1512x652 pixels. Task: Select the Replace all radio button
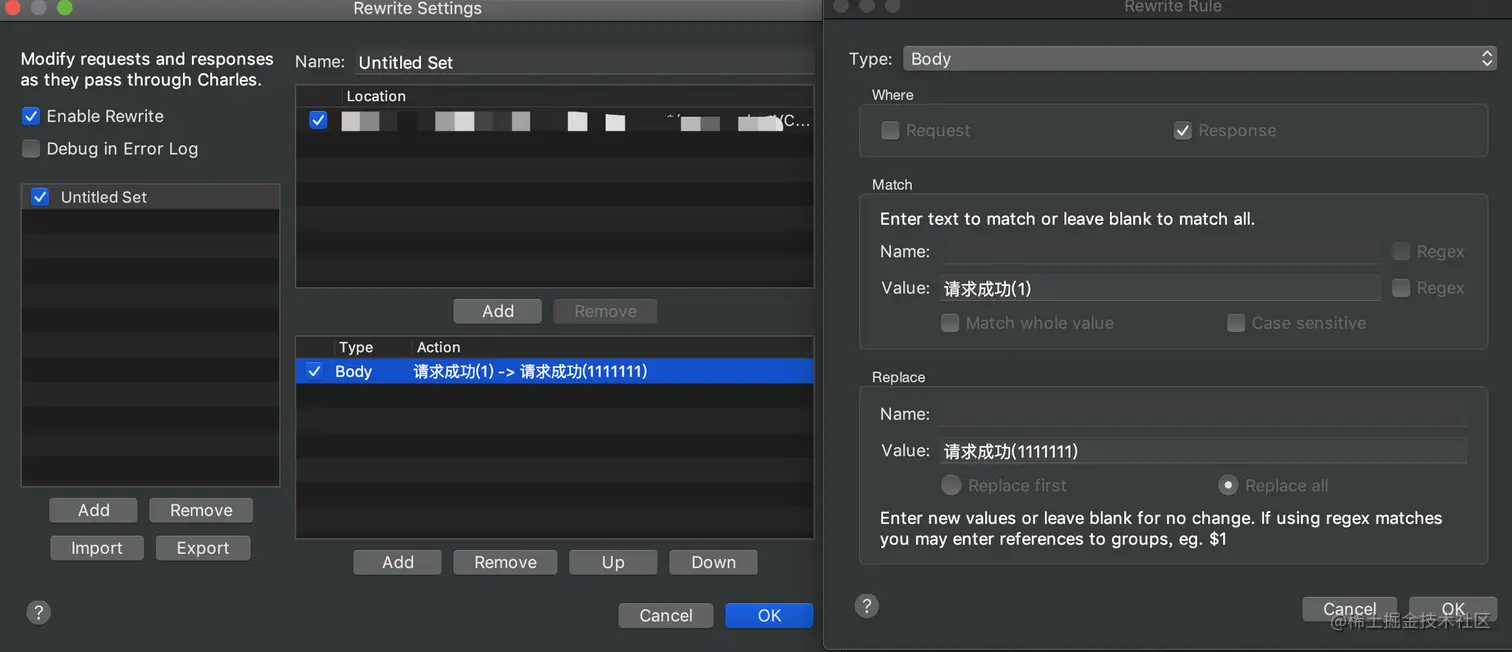coord(1228,485)
